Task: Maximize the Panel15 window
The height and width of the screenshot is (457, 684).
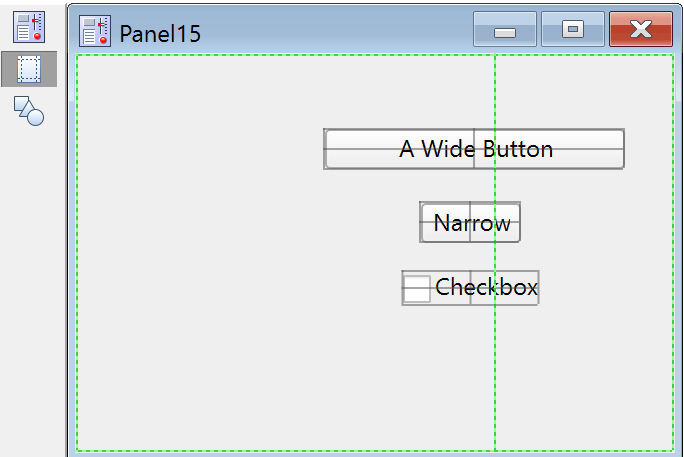Action: (x=573, y=30)
